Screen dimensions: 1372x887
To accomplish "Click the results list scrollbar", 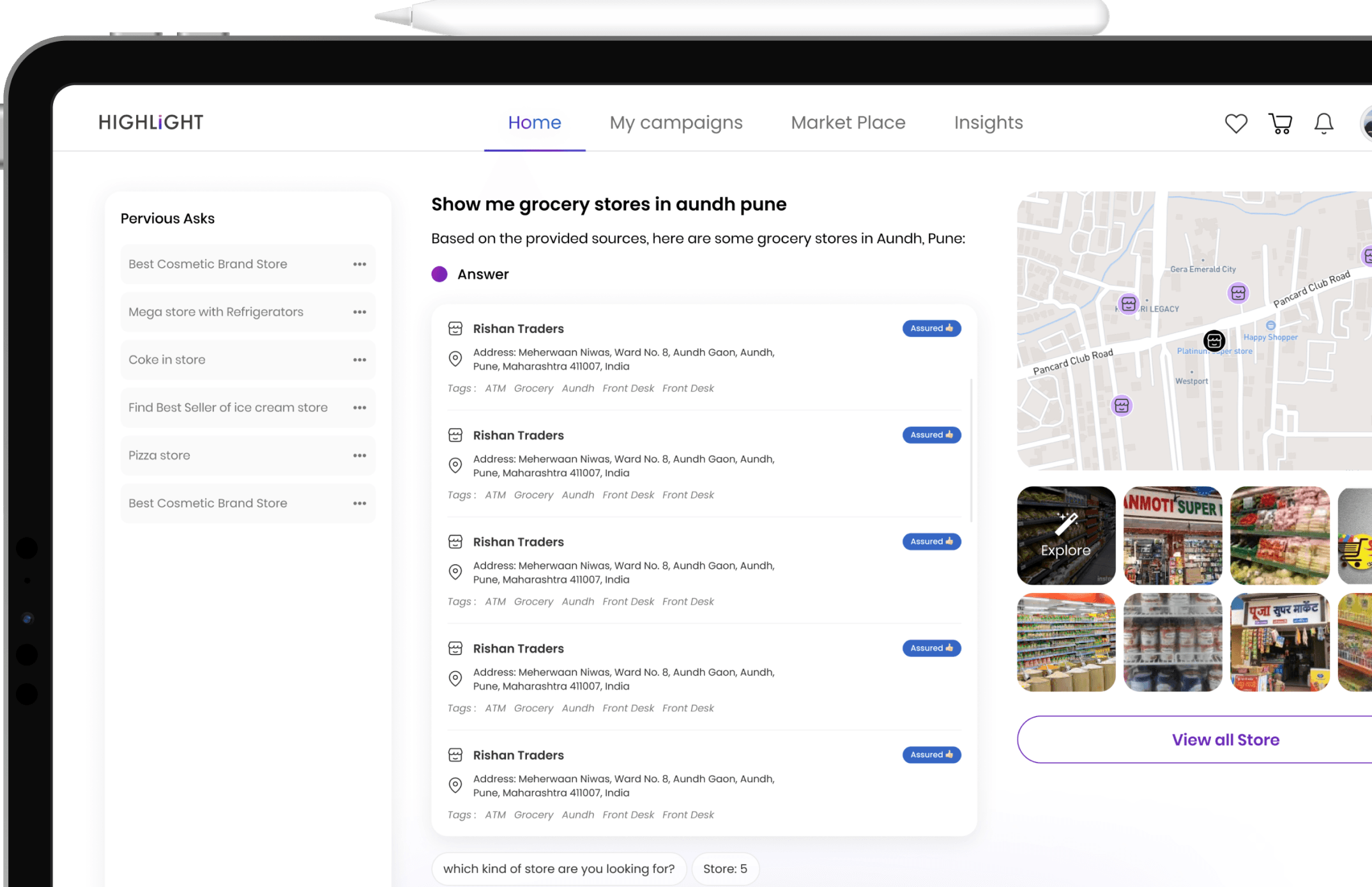I will point(972,451).
